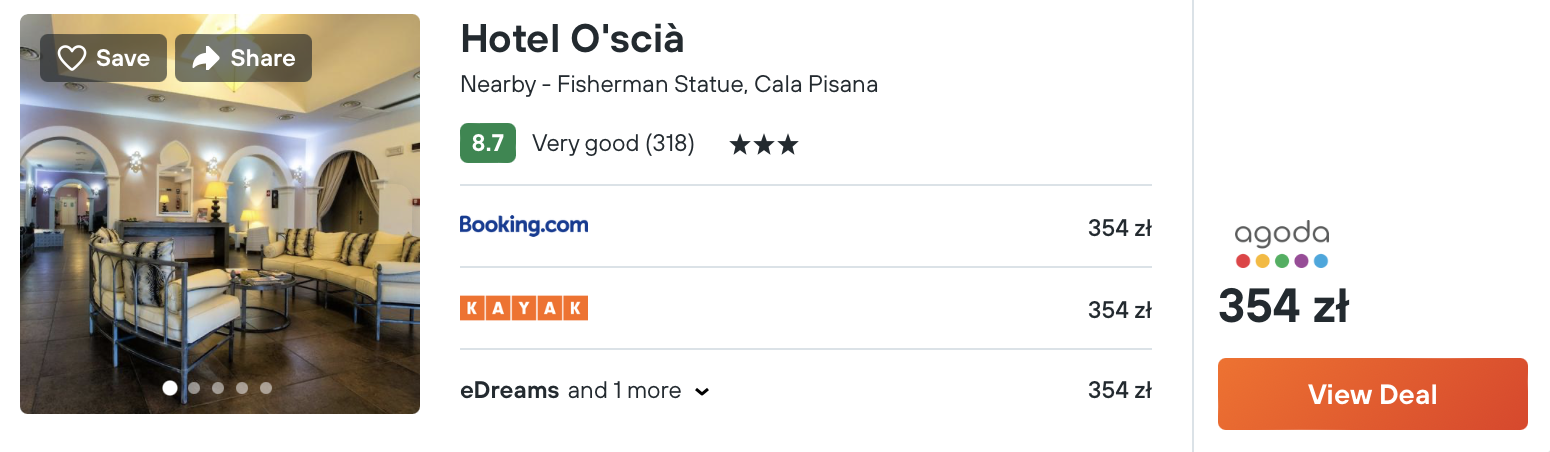Select the last carousel dot
The height and width of the screenshot is (452, 1550).
[266, 388]
